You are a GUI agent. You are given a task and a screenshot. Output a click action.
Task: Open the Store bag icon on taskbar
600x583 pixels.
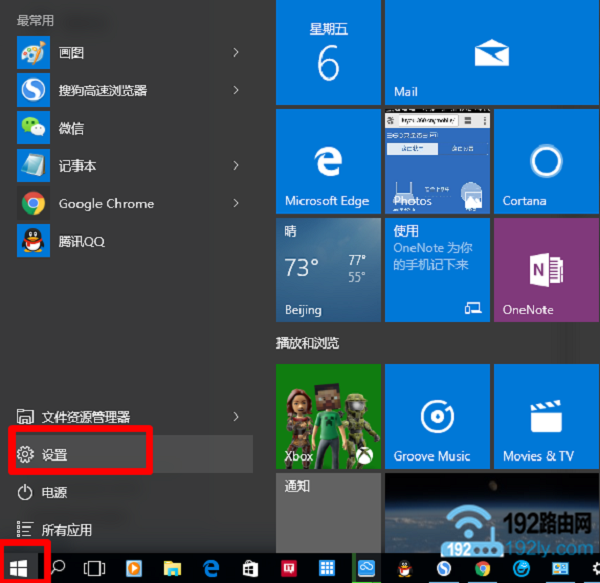[x=250, y=568]
